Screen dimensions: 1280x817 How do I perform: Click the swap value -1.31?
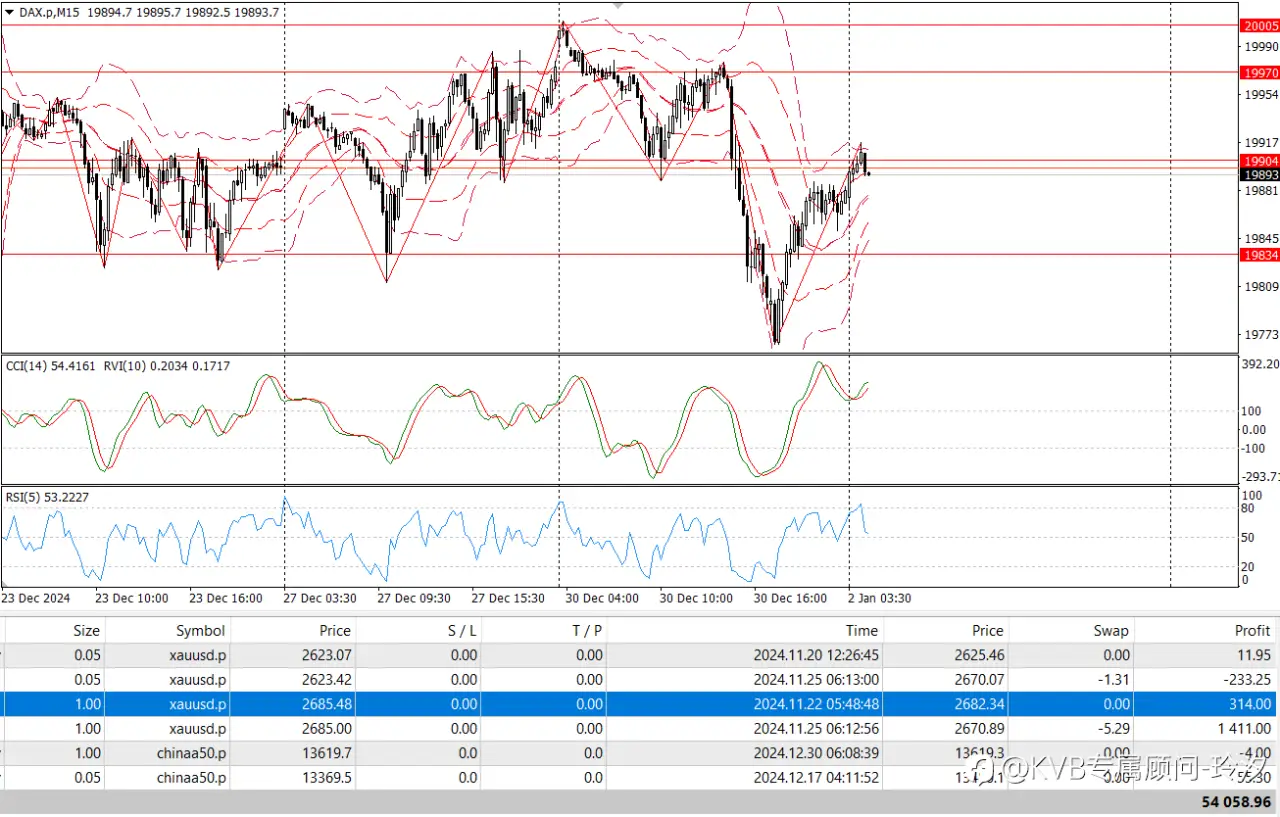click(1114, 680)
